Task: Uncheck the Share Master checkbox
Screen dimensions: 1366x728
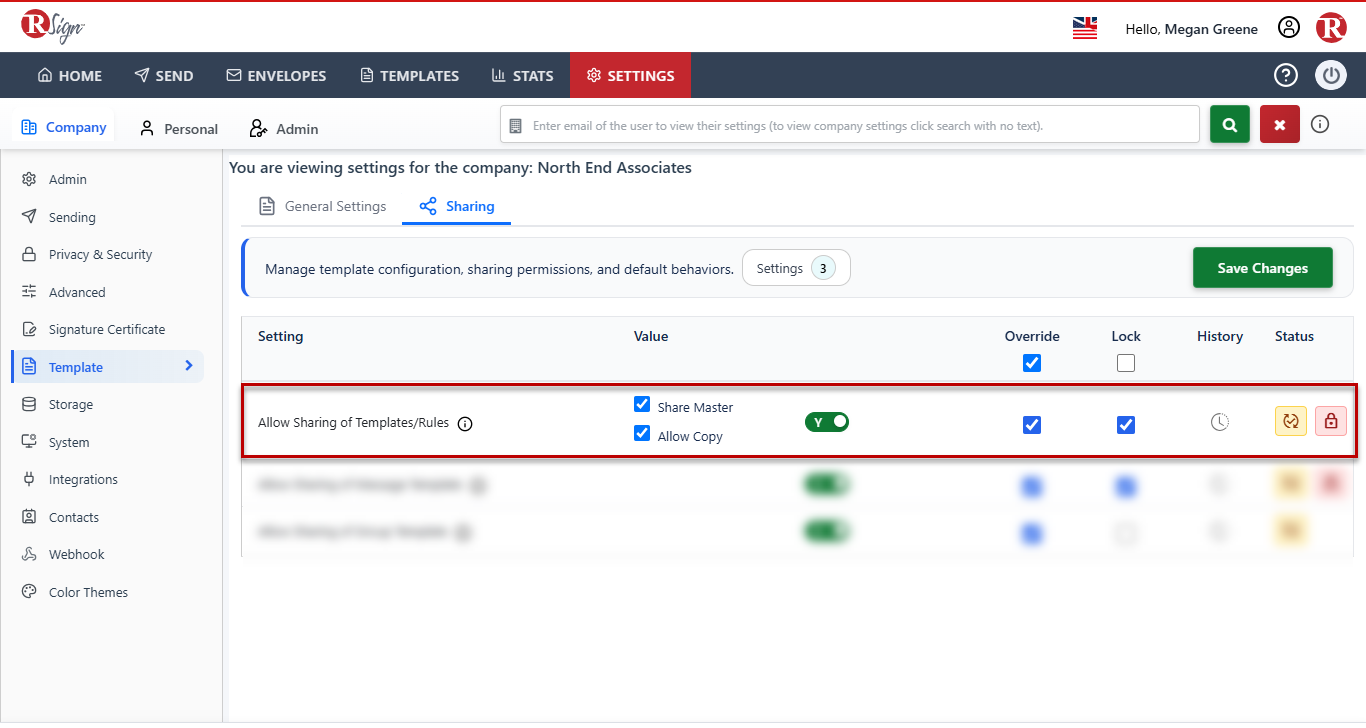Action: pos(642,405)
